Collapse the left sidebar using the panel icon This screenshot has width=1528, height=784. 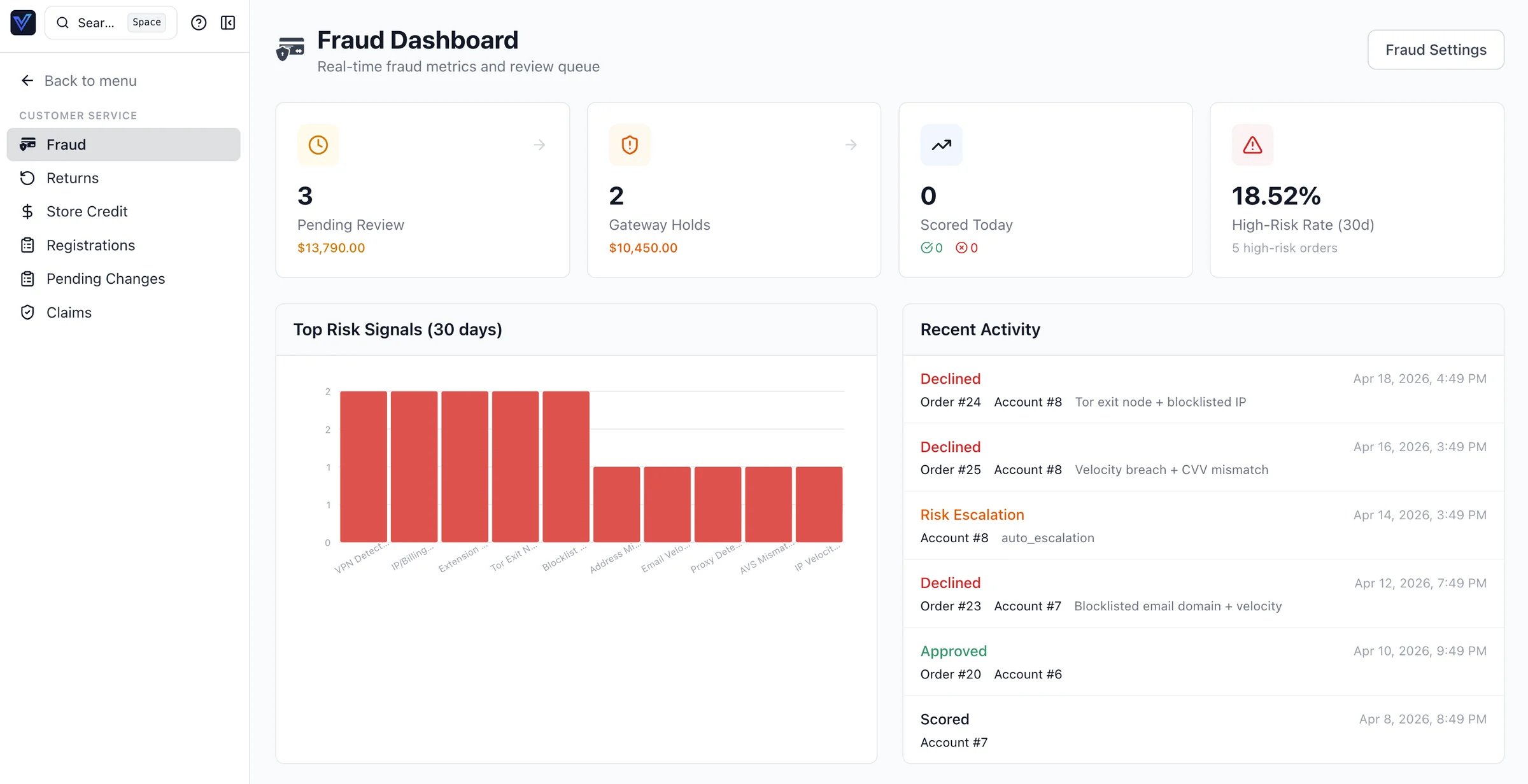[228, 22]
